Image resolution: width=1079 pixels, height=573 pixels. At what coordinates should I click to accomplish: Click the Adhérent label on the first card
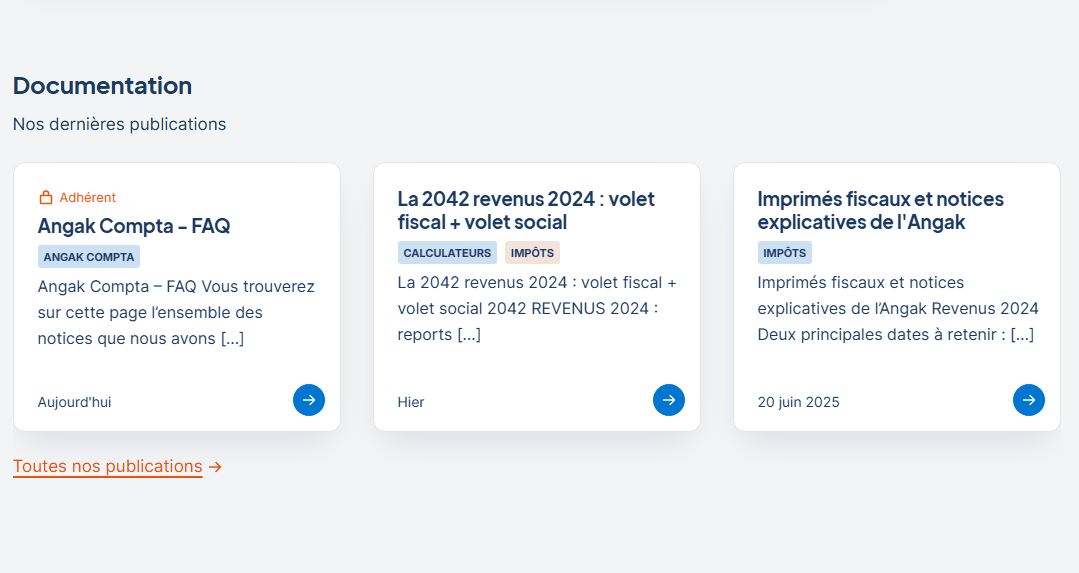pos(87,197)
